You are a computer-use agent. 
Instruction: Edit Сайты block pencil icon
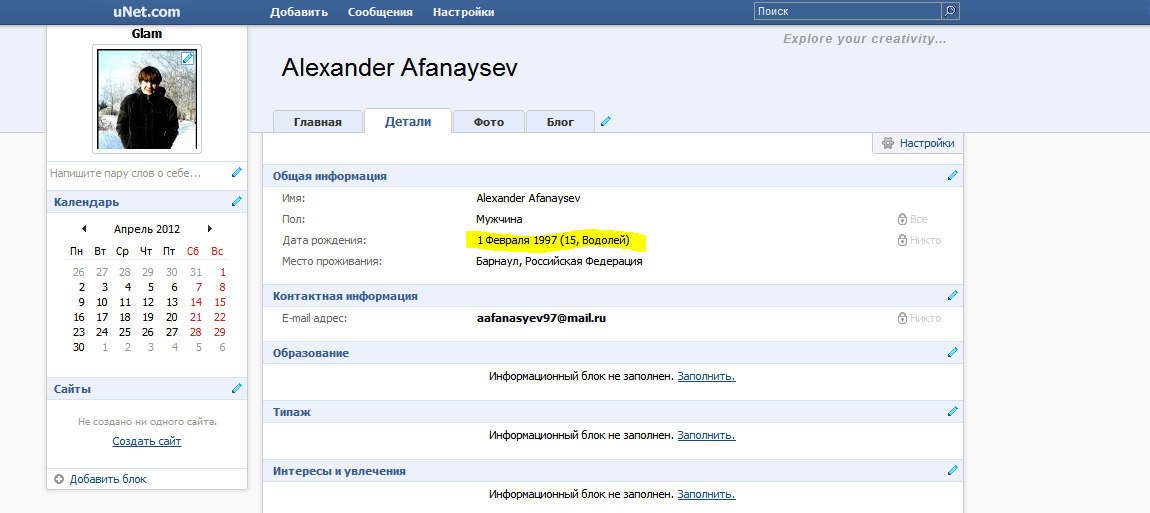(x=237, y=389)
